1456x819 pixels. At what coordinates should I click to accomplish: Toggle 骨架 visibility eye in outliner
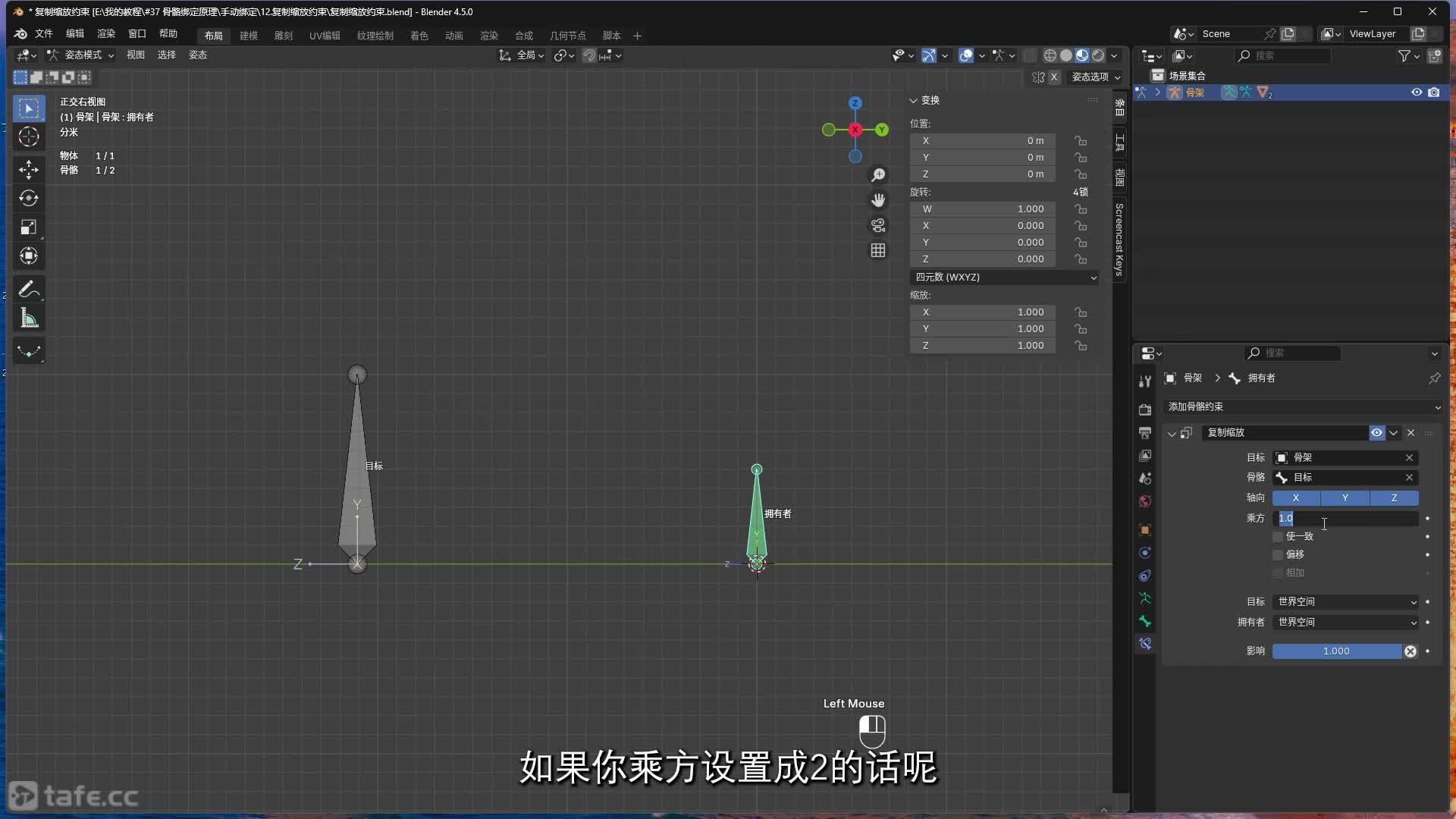click(x=1416, y=93)
